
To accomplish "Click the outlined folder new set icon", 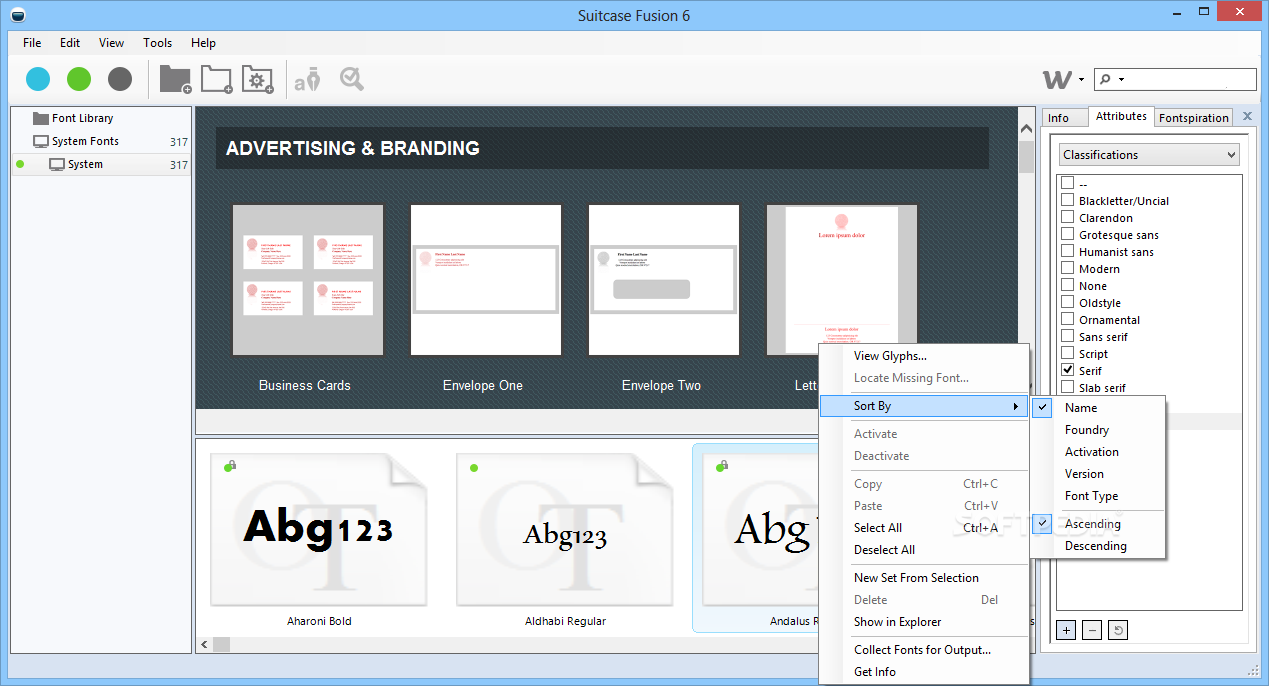I will click(216, 79).
